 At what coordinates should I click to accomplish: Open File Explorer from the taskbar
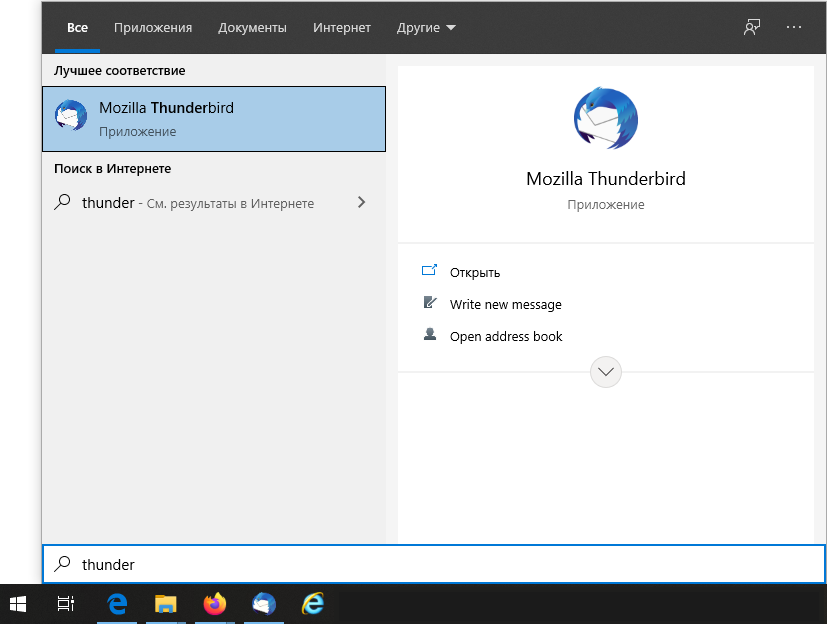tap(167, 603)
